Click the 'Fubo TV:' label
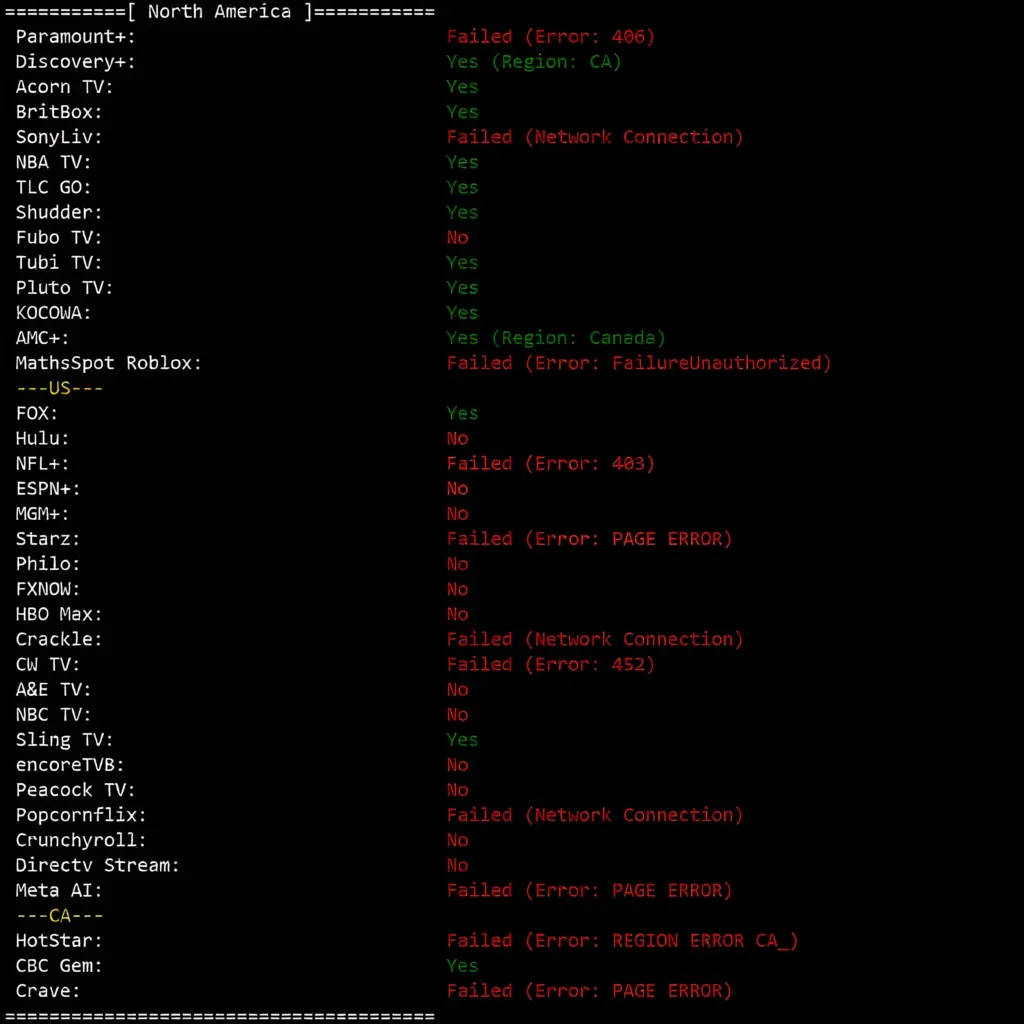This screenshot has width=1024, height=1024. pyautogui.click(x=59, y=238)
